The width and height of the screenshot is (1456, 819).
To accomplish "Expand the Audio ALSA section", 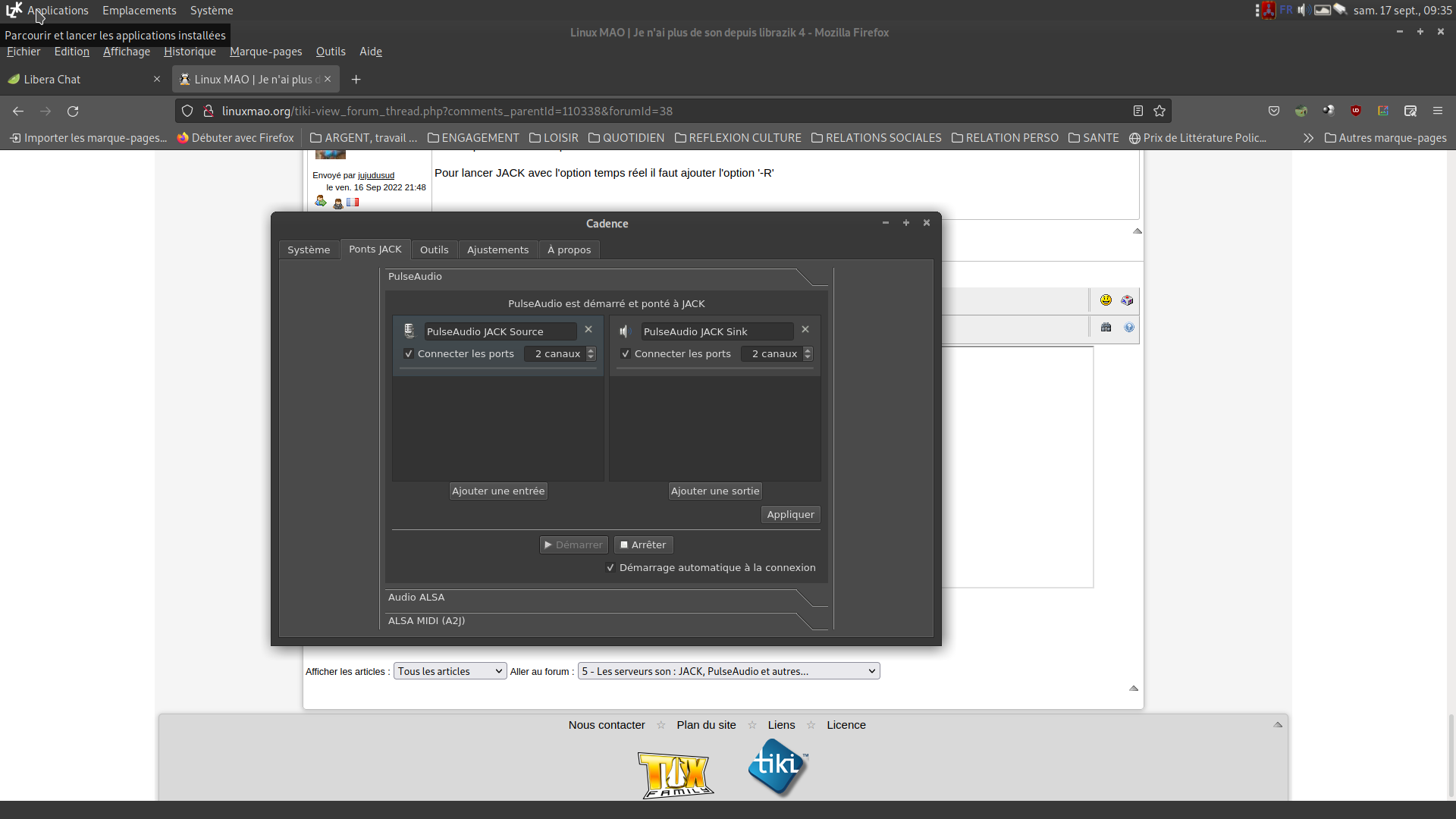I will pyautogui.click(x=417, y=598).
